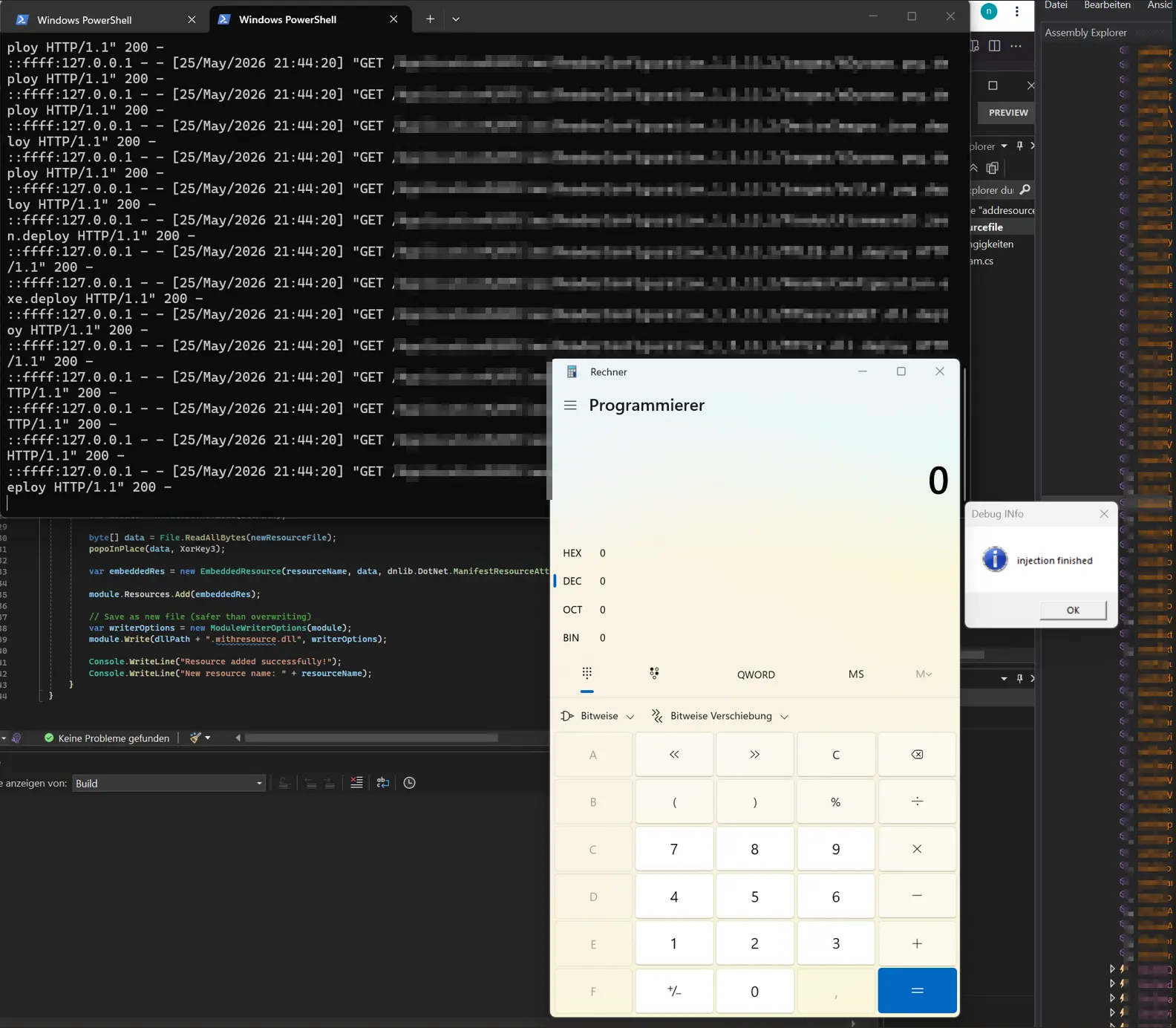Expand the Bitweise operations dropdown

coord(598,716)
